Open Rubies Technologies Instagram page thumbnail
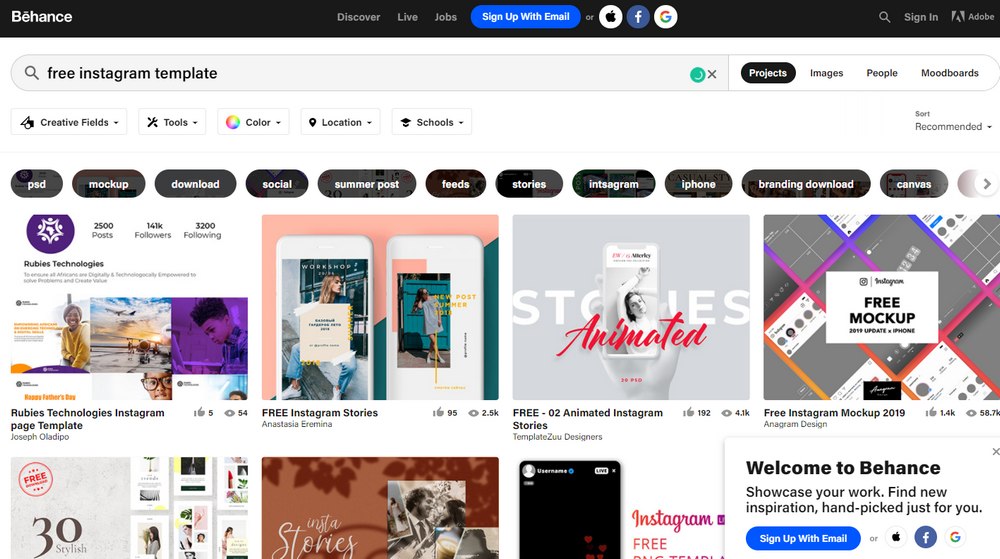Viewport: 1000px width, 559px height. 129,307
